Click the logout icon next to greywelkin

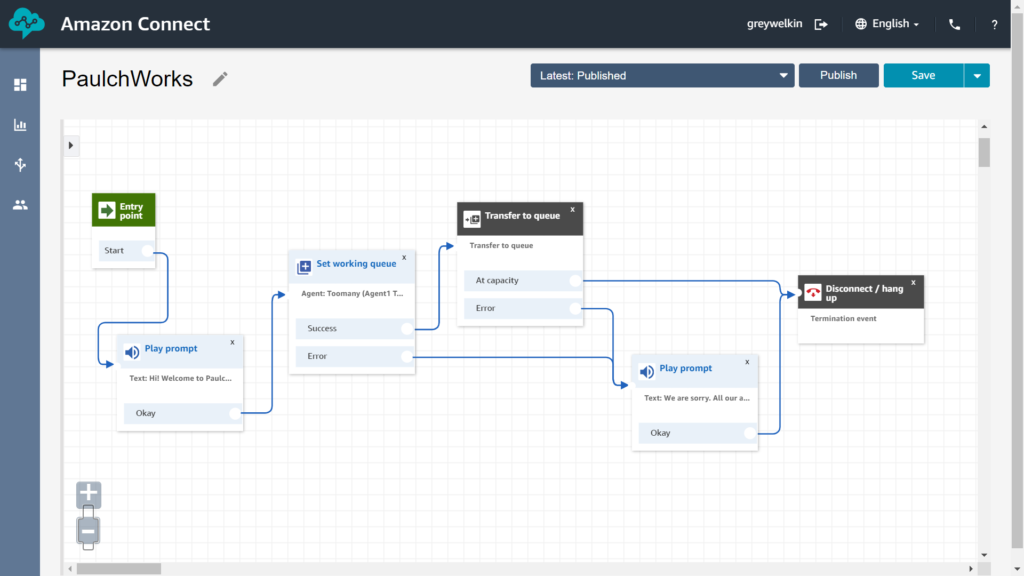pyautogui.click(x=821, y=24)
